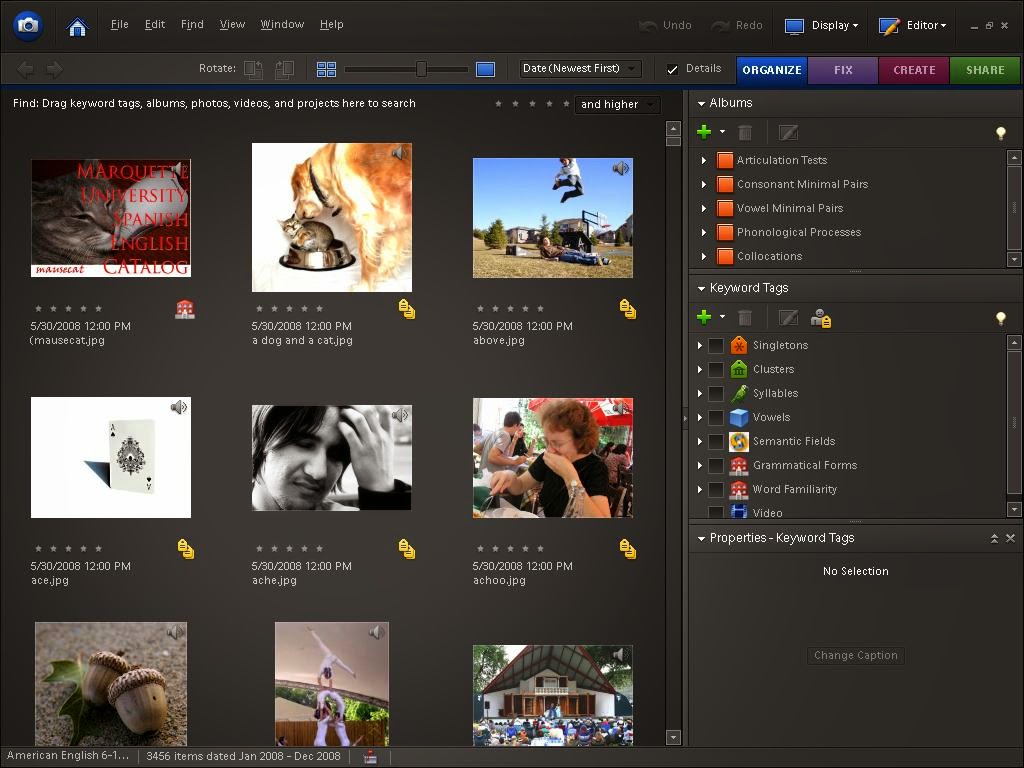This screenshot has width=1024, height=768.
Task: Select the delete keyword tag trash icon
Action: coord(745,317)
